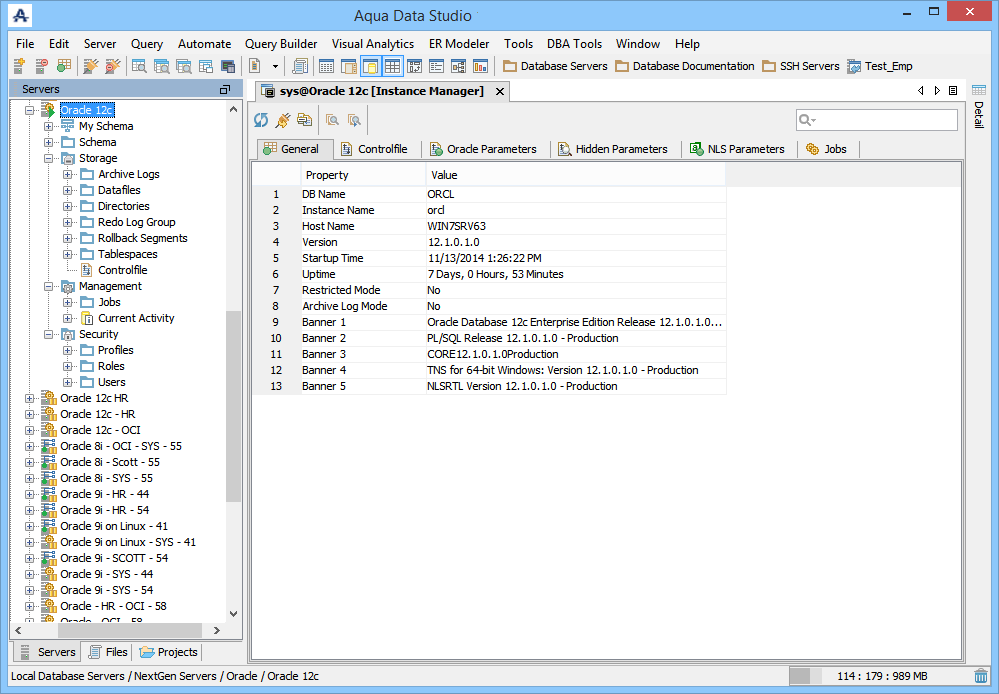Open the Database Servers shortcut folder
The width and height of the screenshot is (999, 694).
[555, 66]
